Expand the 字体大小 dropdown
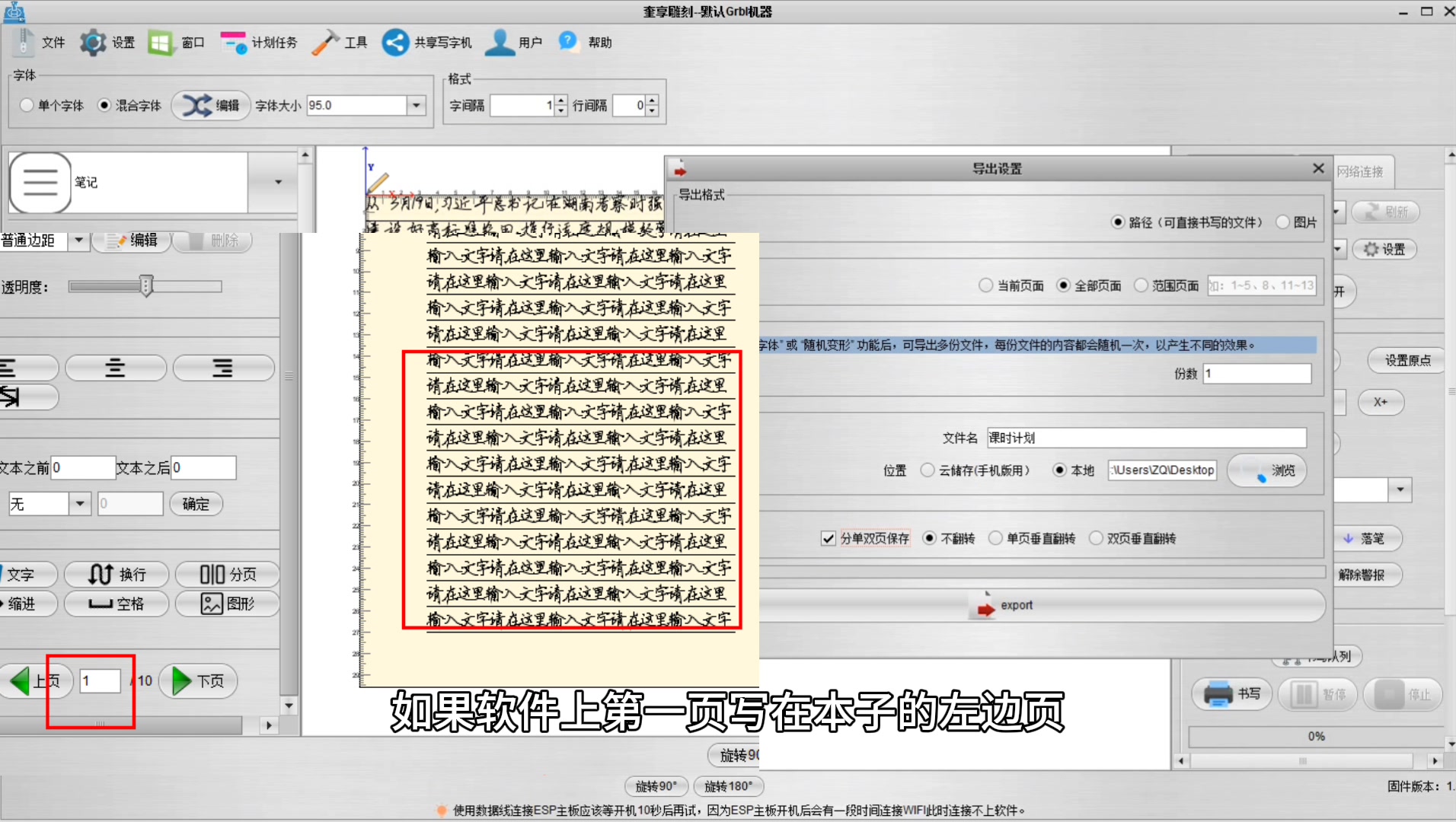The image size is (1456, 822). pos(417,105)
